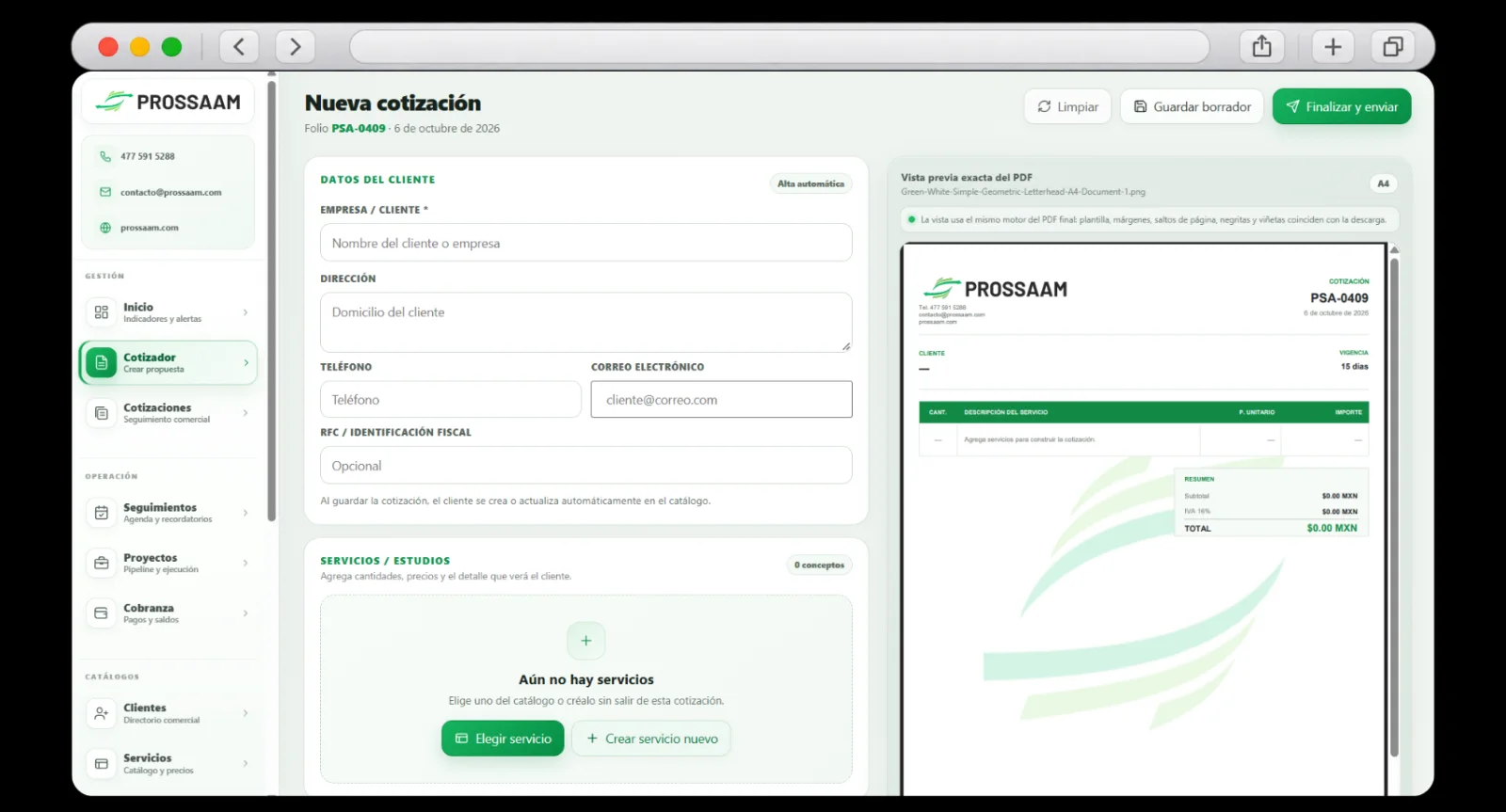The height and width of the screenshot is (812, 1506).
Task: Focus the Teléfono input field
Action: point(450,400)
